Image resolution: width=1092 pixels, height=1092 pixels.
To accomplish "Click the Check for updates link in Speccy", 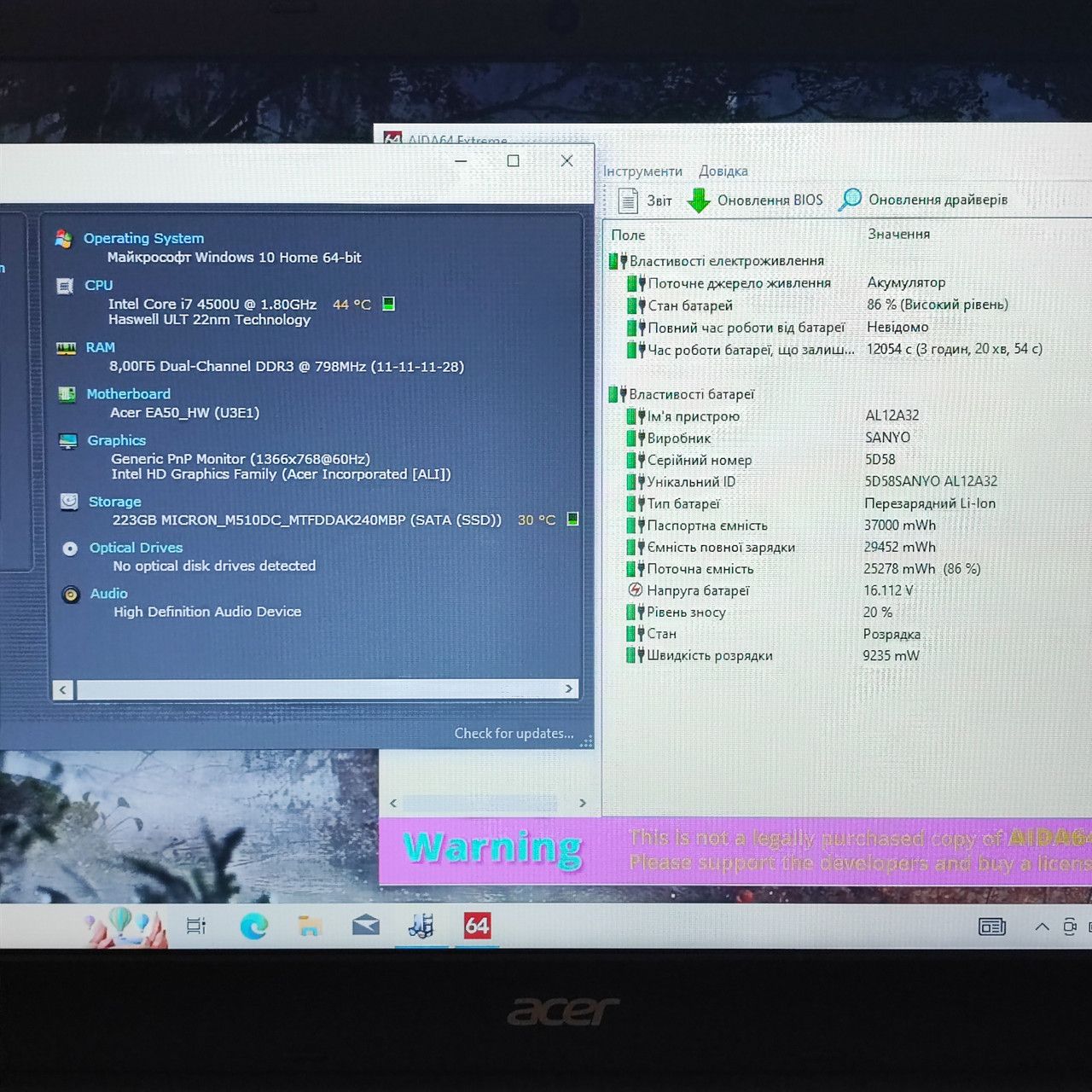I will coord(514,733).
